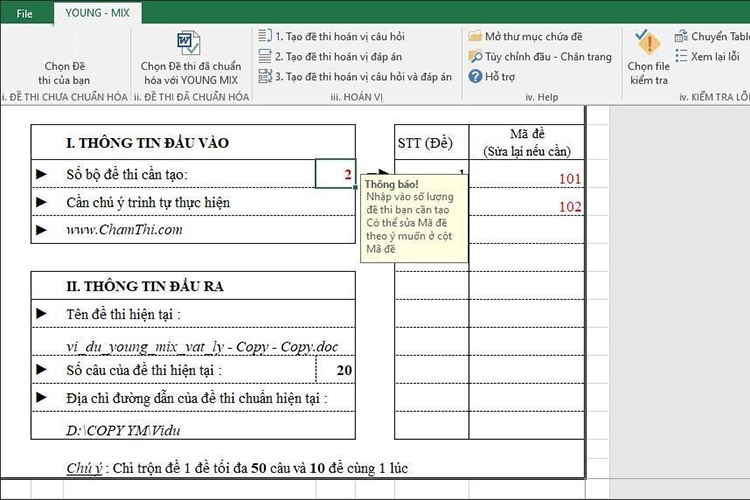Click 'Số câu của đề thi hiện tại :' label
Screen dimensions: 750x500
(x=144, y=370)
